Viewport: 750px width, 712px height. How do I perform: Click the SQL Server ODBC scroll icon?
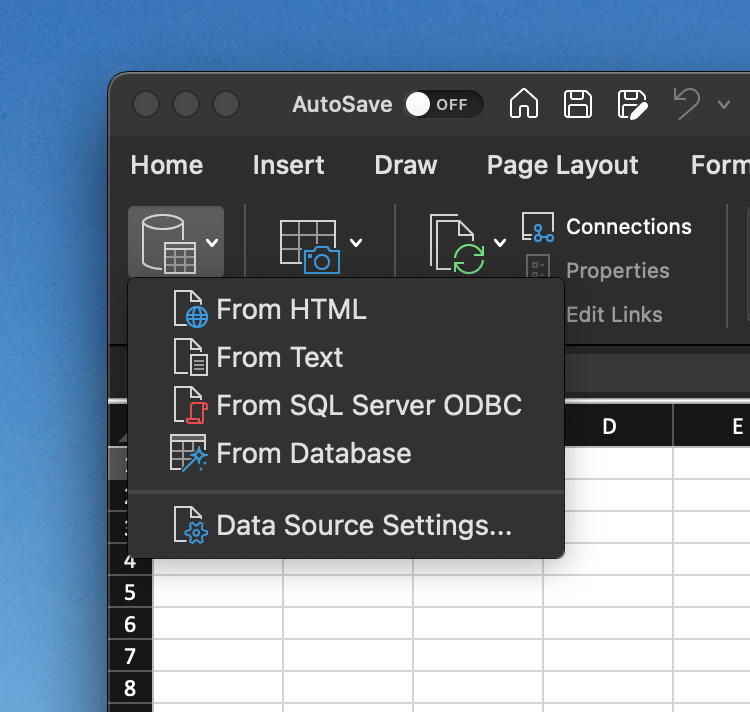(190, 405)
